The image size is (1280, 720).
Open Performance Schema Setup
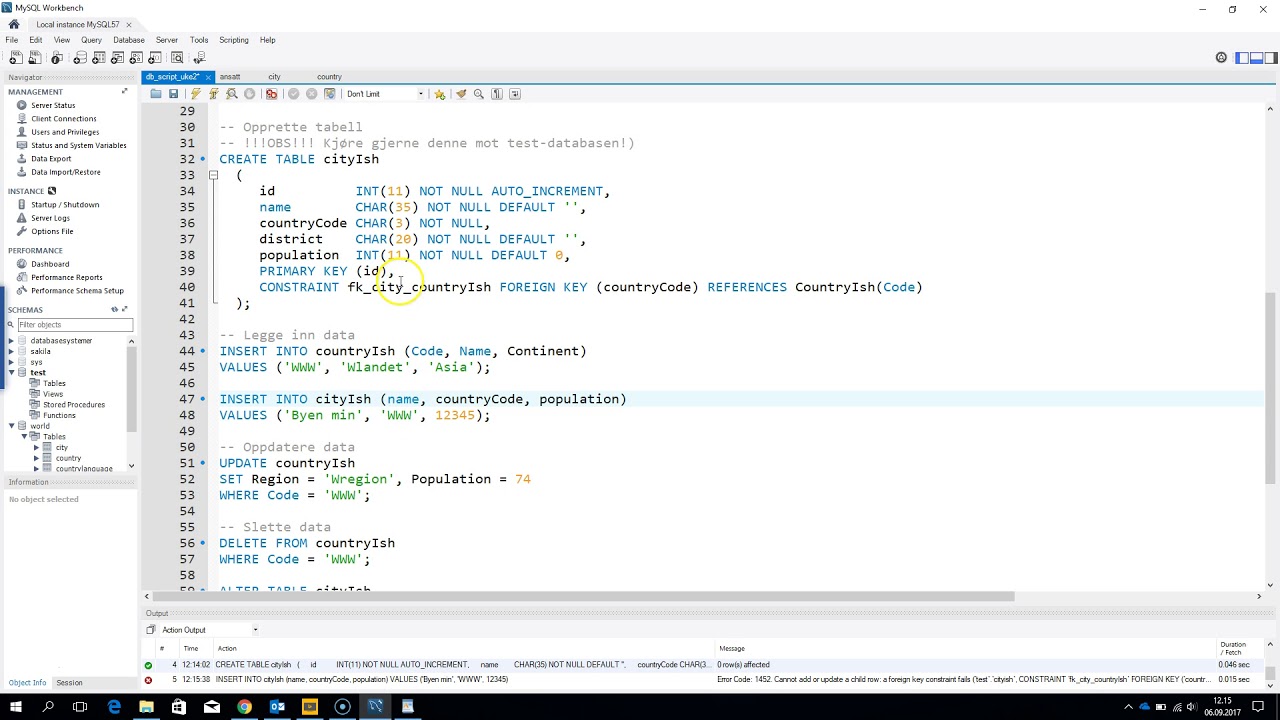click(x=77, y=291)
